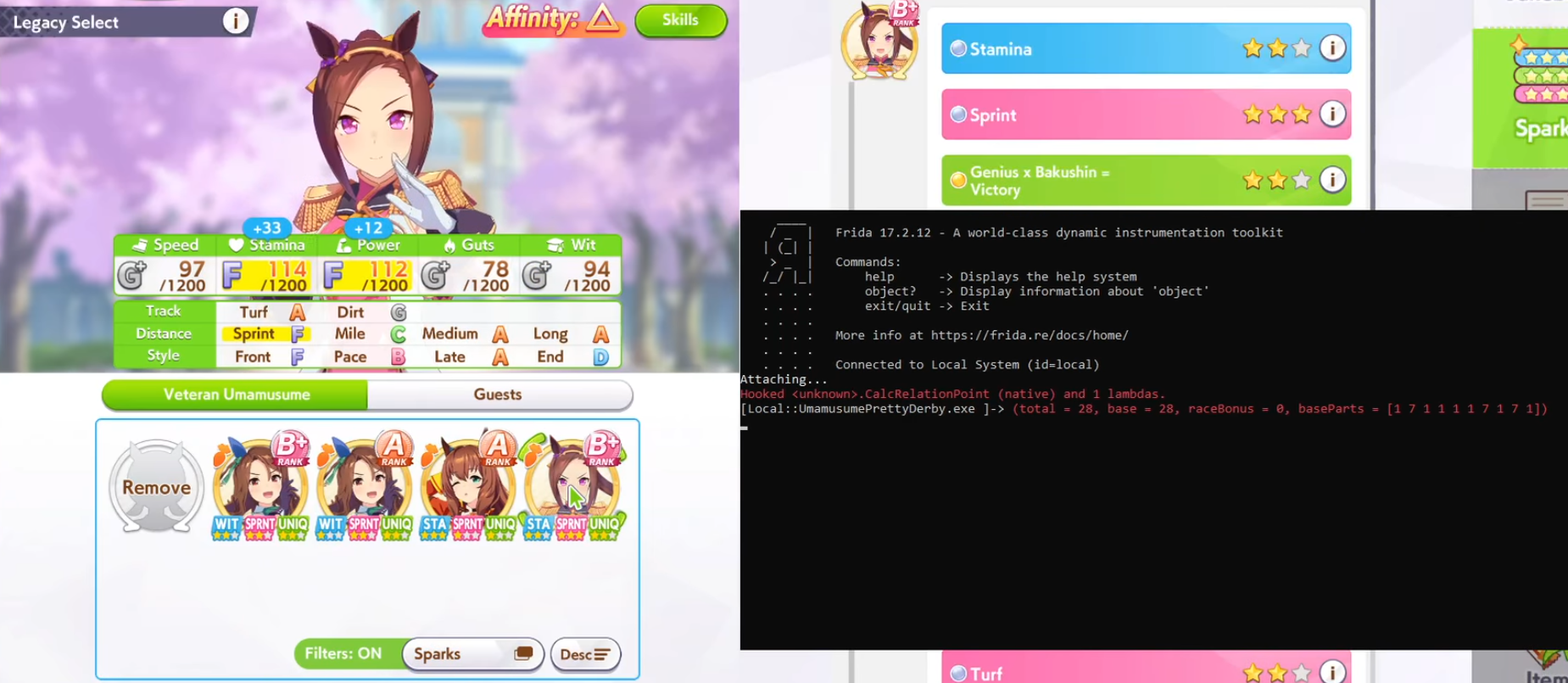Click the Connected to Local System line
1568x683 pixels.
(967, 365)
